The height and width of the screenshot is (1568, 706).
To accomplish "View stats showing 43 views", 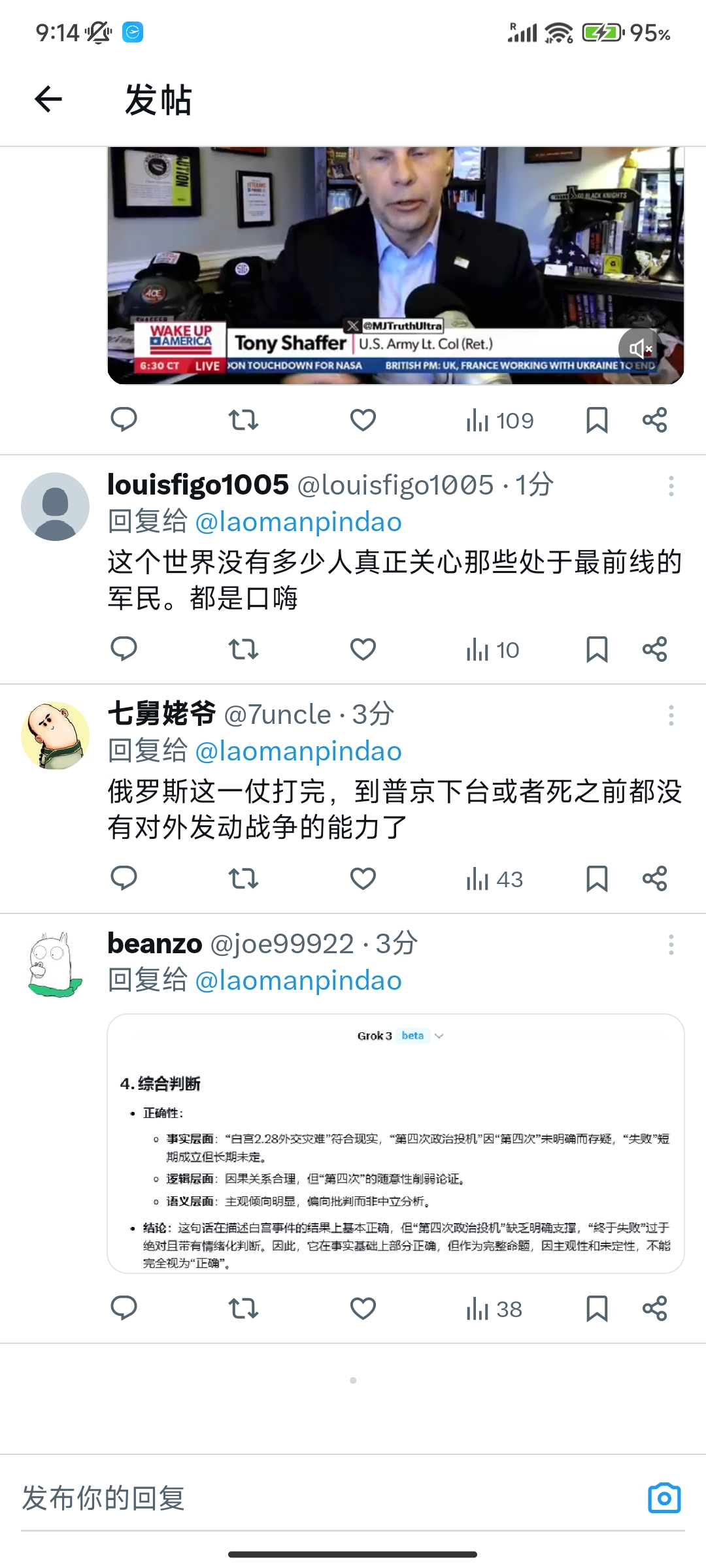I will point(494,879).
